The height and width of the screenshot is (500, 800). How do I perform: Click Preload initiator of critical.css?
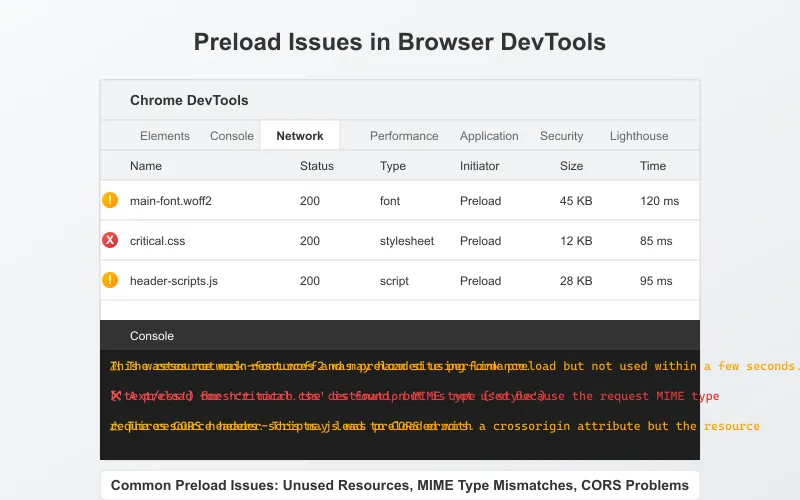click(480, 241)
